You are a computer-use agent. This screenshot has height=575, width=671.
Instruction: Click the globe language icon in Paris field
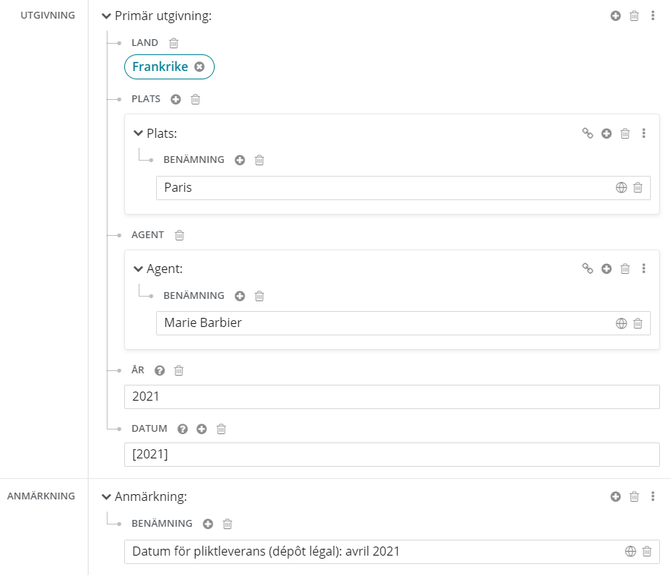pos(621,188)
